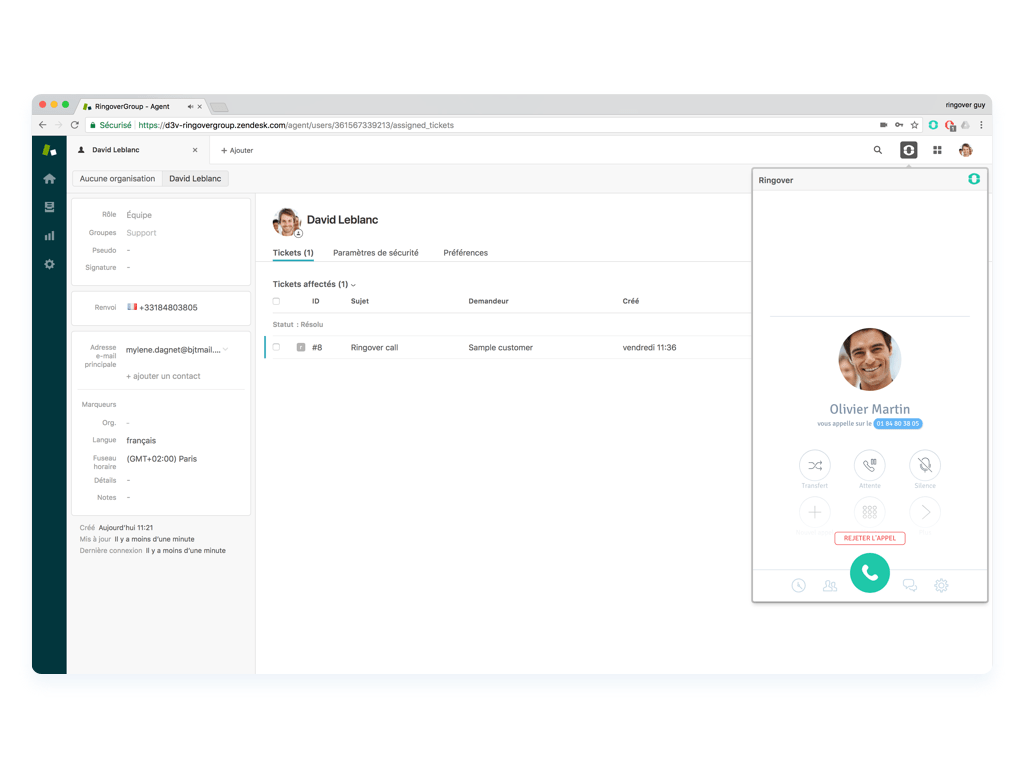
Task: Click the key password icon in address bar
Action: coord(899,125)
